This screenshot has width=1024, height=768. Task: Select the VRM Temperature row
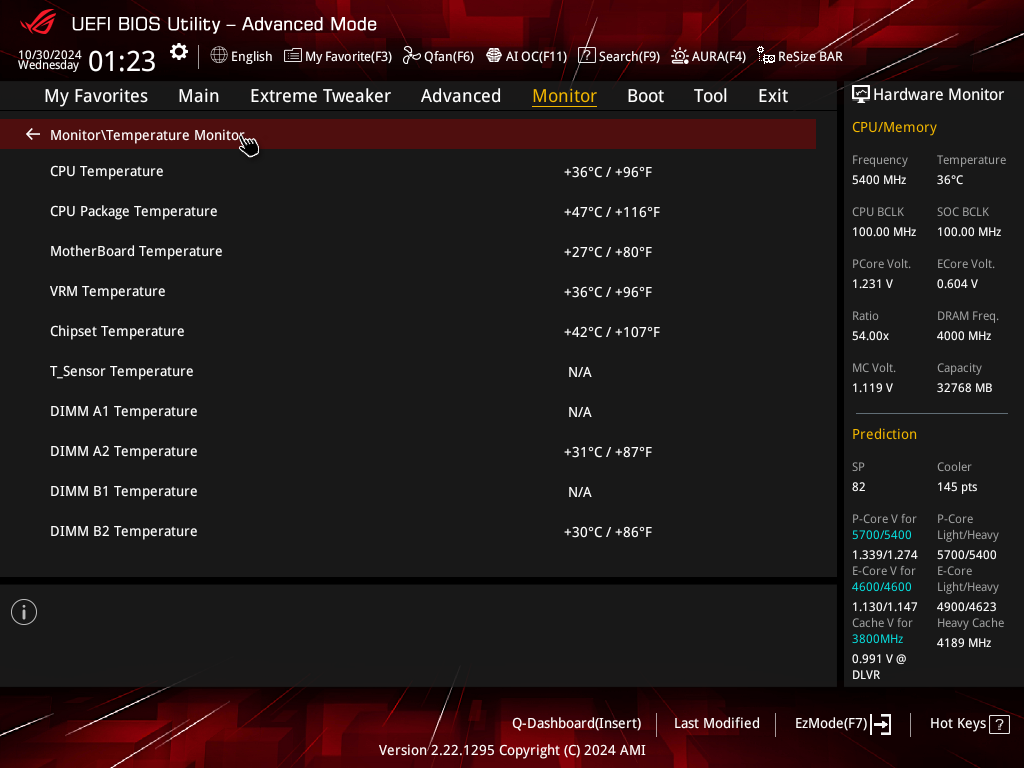point(408,291)
